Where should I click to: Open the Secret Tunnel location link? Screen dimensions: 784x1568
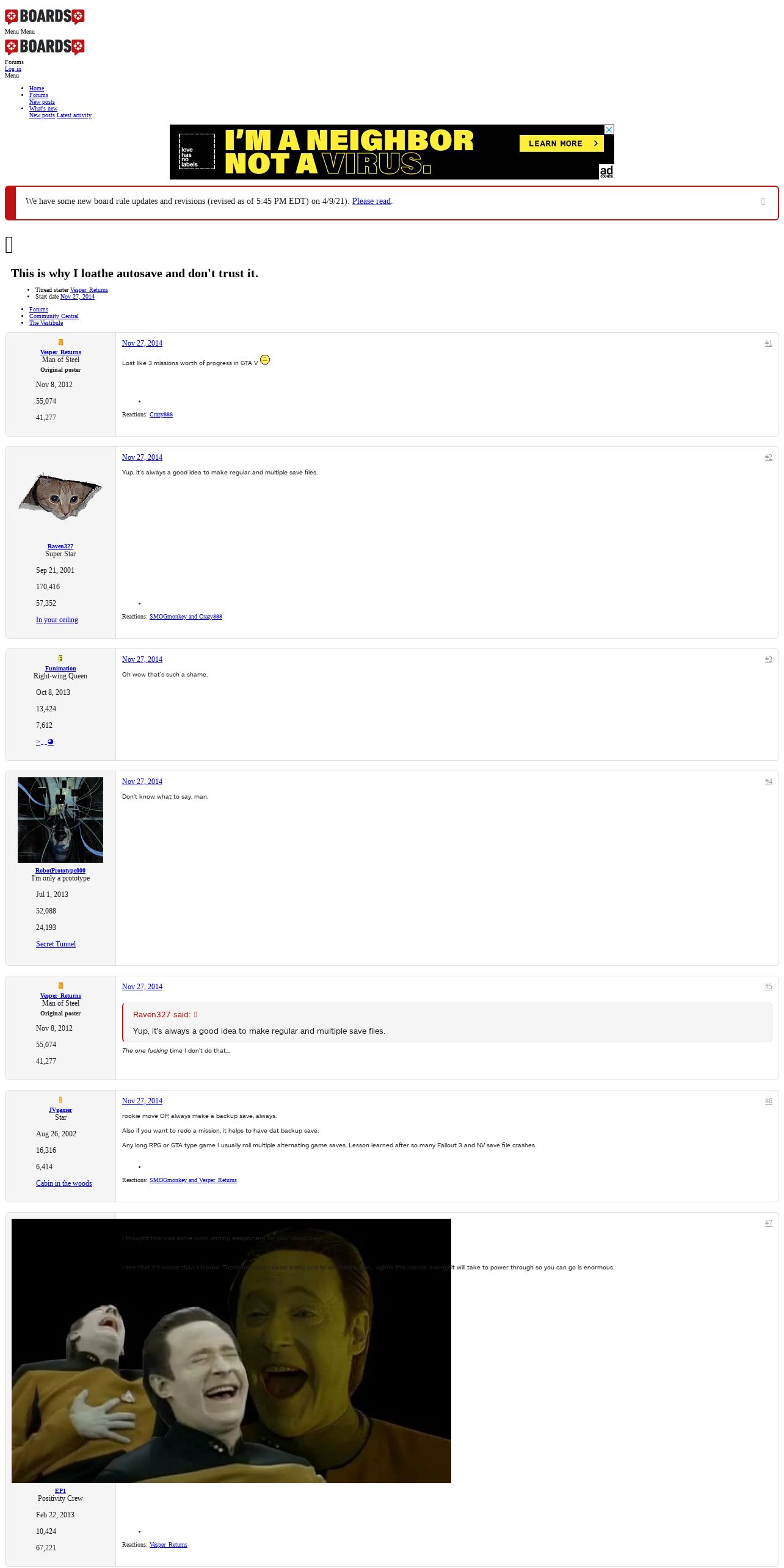point(56,944)
